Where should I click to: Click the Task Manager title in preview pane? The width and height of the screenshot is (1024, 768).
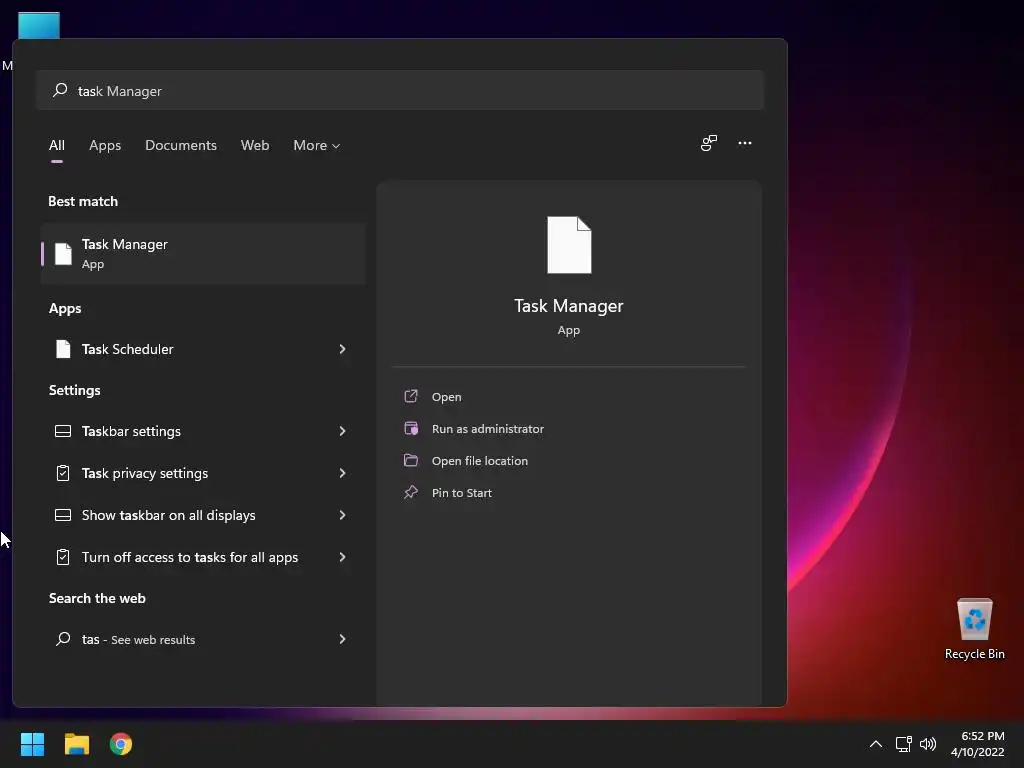[569, 306]
